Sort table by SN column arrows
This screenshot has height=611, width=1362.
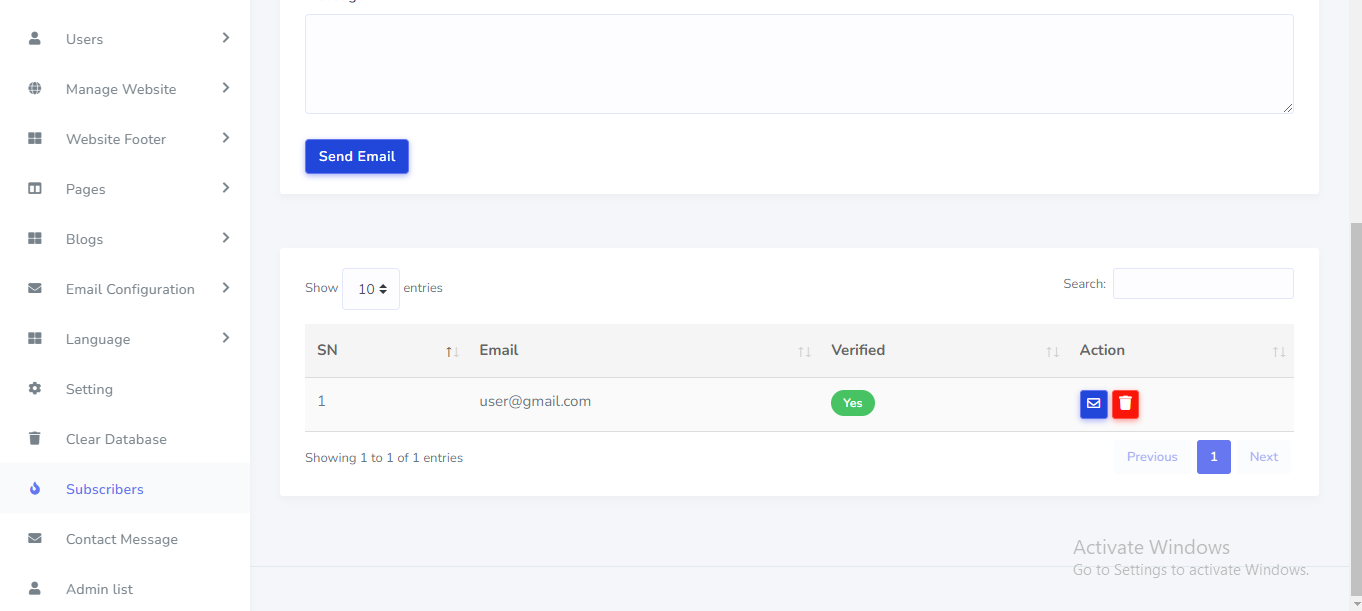(x=452, y=352)
